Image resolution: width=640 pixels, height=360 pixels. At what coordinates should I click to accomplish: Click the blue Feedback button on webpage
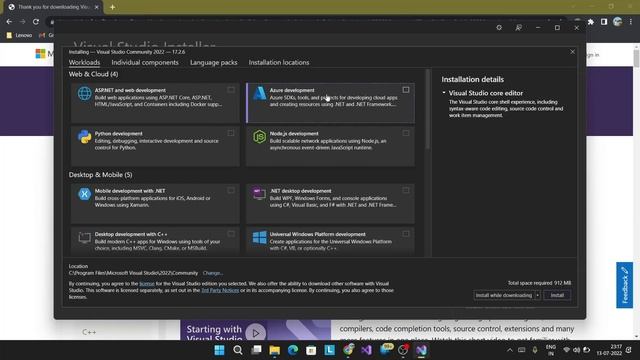[624, 285]
